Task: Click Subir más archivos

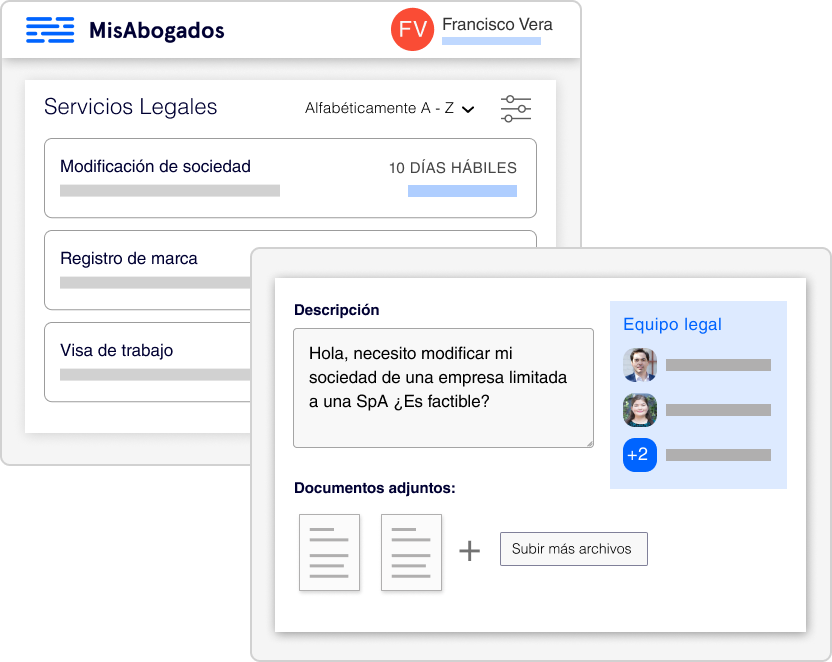Action: click(x=573, y=548)
